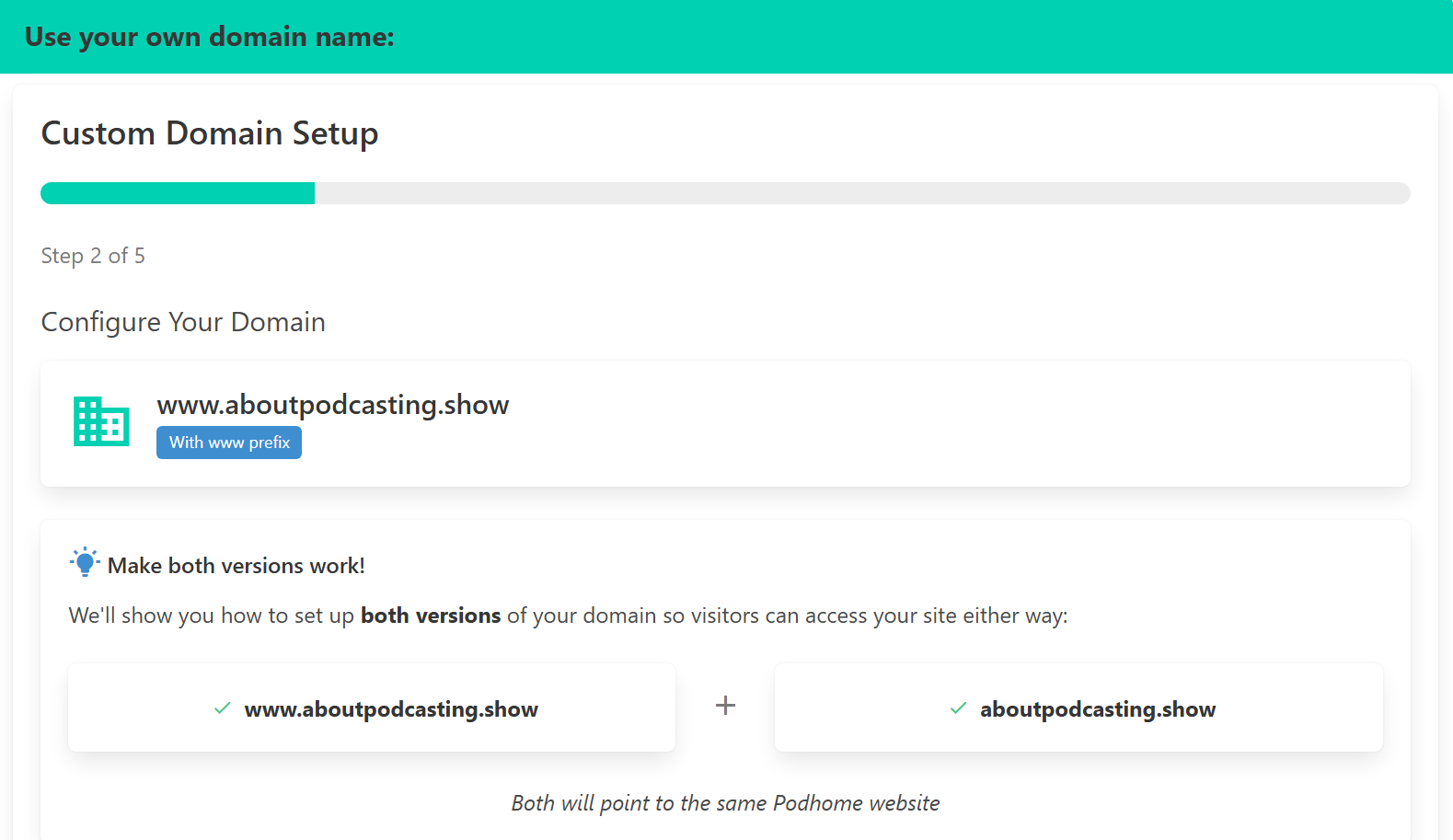Click the blue lightbulb tip icon
The height and width of the screenshot is (840, 1453).
point(85,562)
